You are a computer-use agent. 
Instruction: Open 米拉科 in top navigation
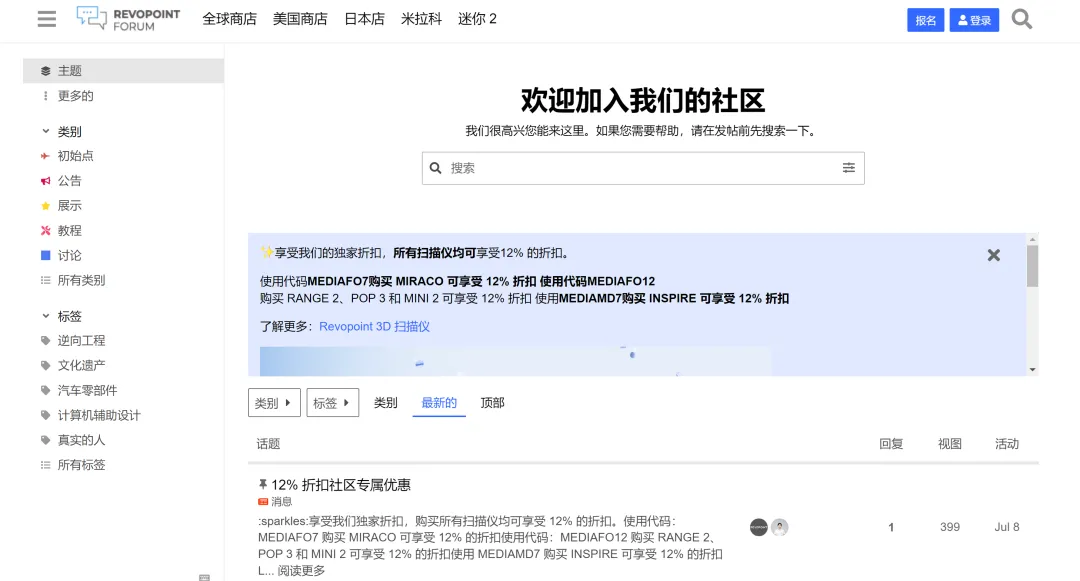coord(422,19)
